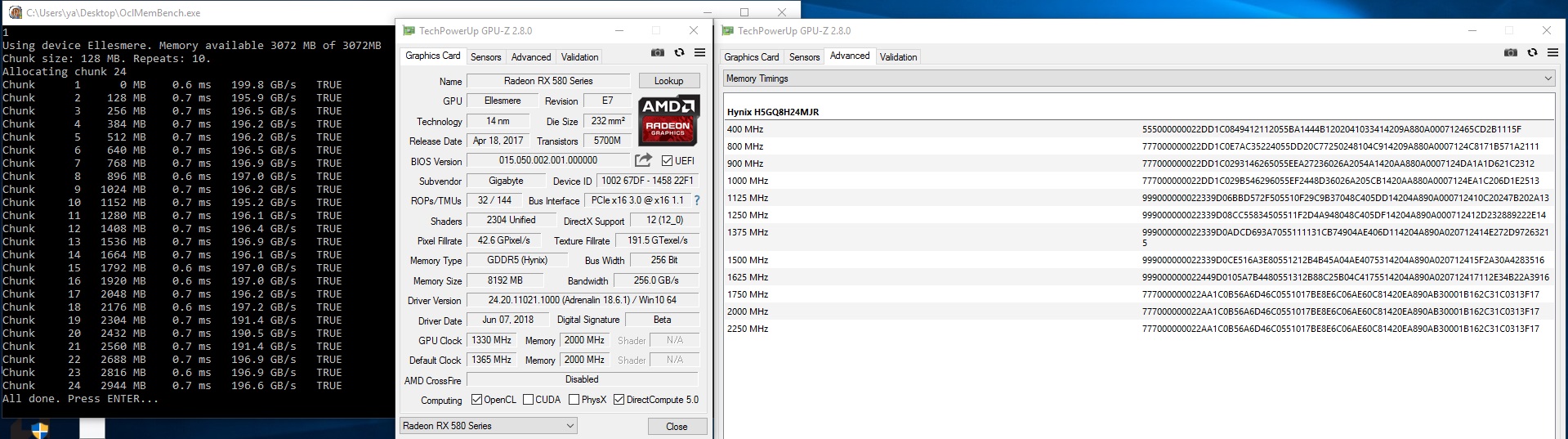
Task: Click Name field Radeon RX 580 Series
Action: (548, 81)
